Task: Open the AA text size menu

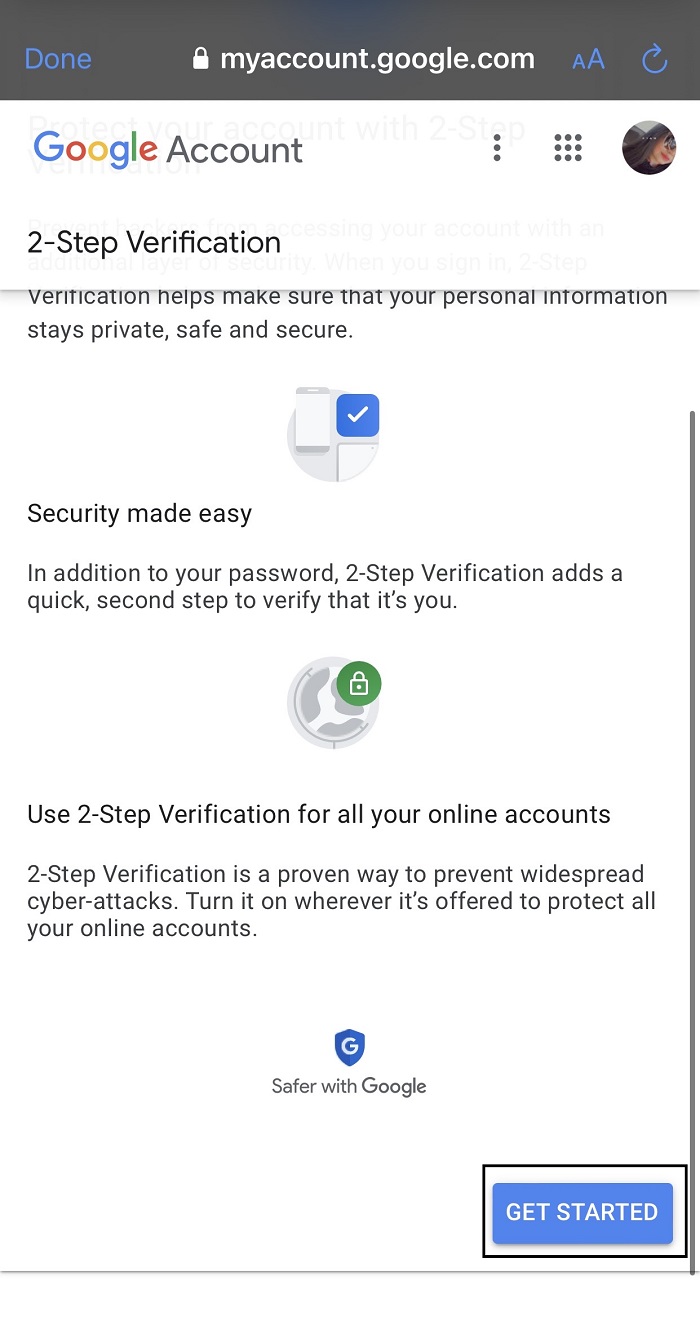Action: point(588,60)
